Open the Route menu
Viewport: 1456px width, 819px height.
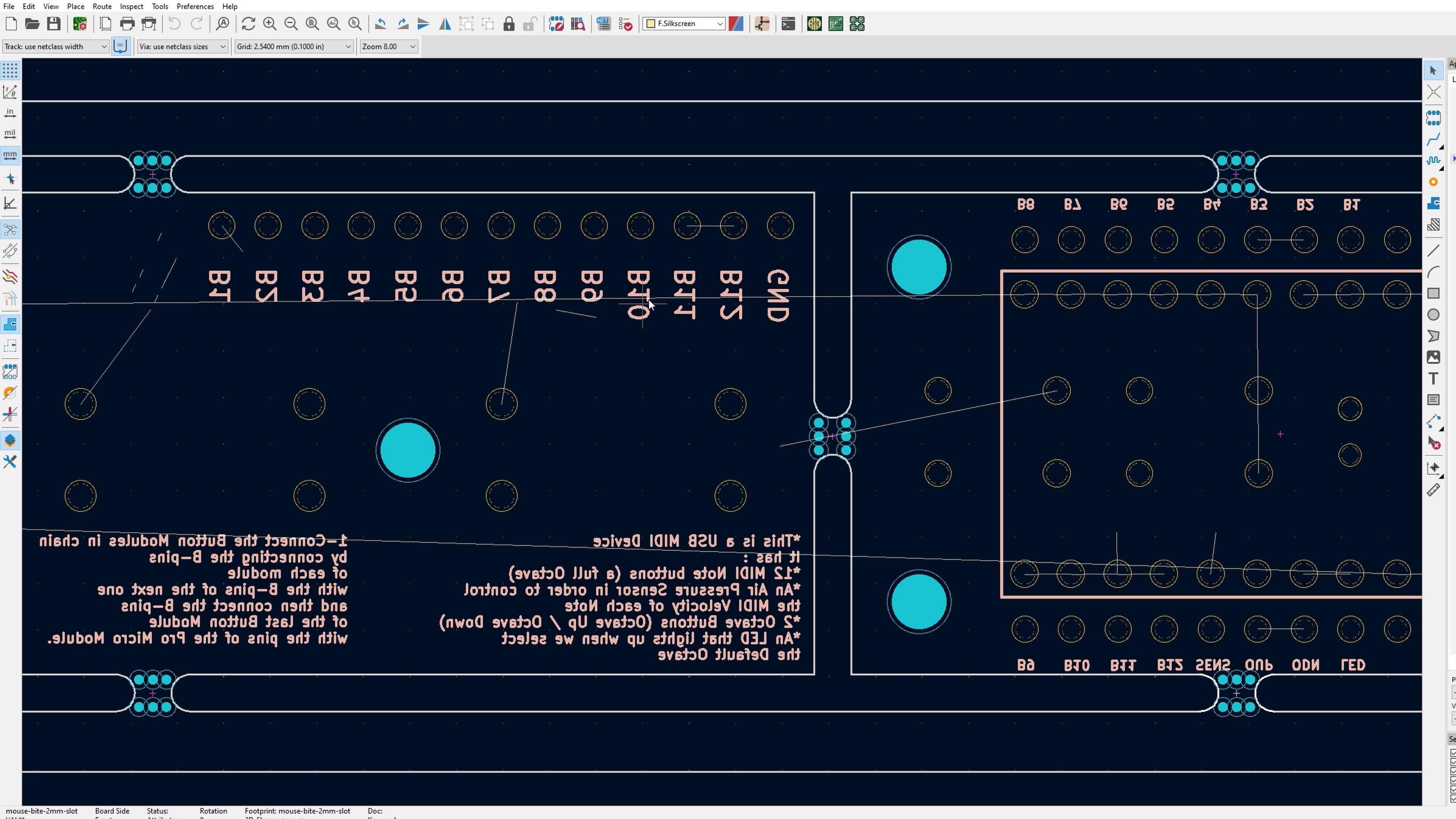102,6
